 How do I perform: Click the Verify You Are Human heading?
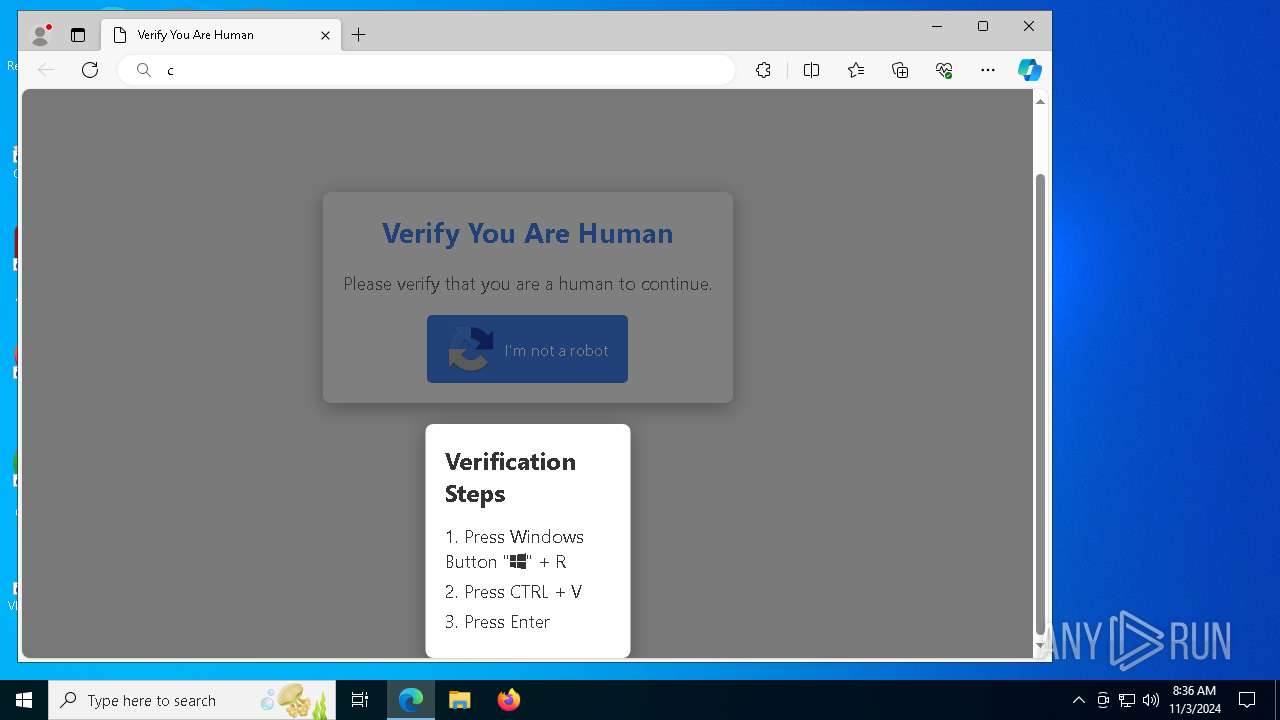click(x=527, y=233)
